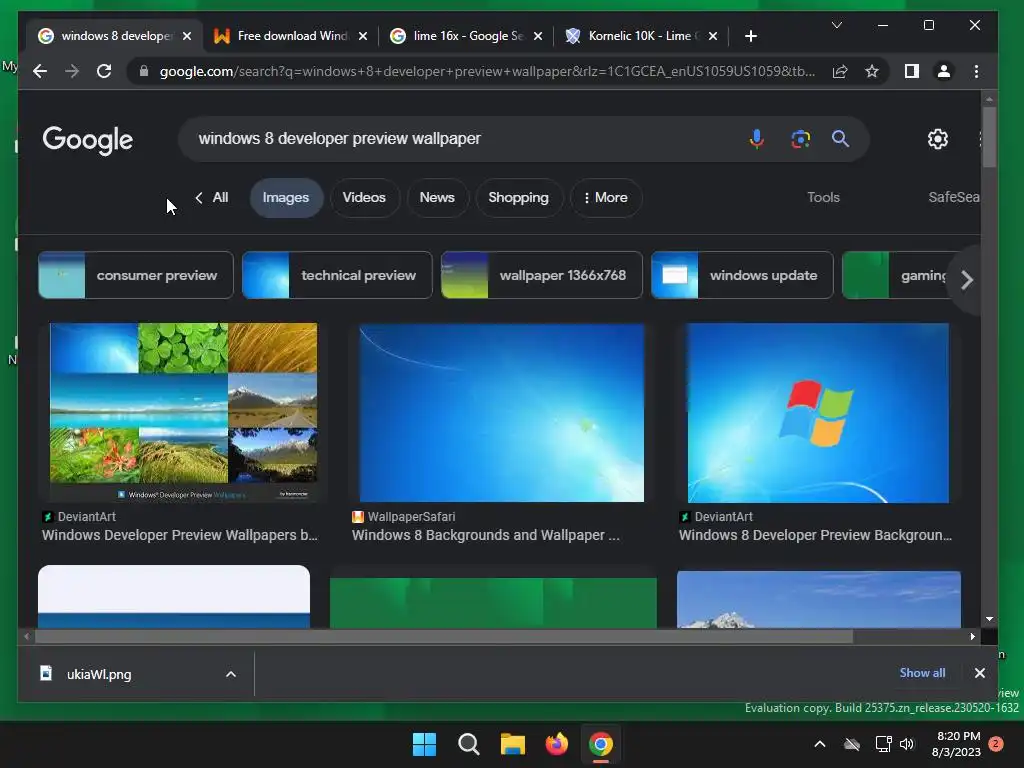Open Windows taskbar Search
1024x768 pixels.
tap(468, 744)
